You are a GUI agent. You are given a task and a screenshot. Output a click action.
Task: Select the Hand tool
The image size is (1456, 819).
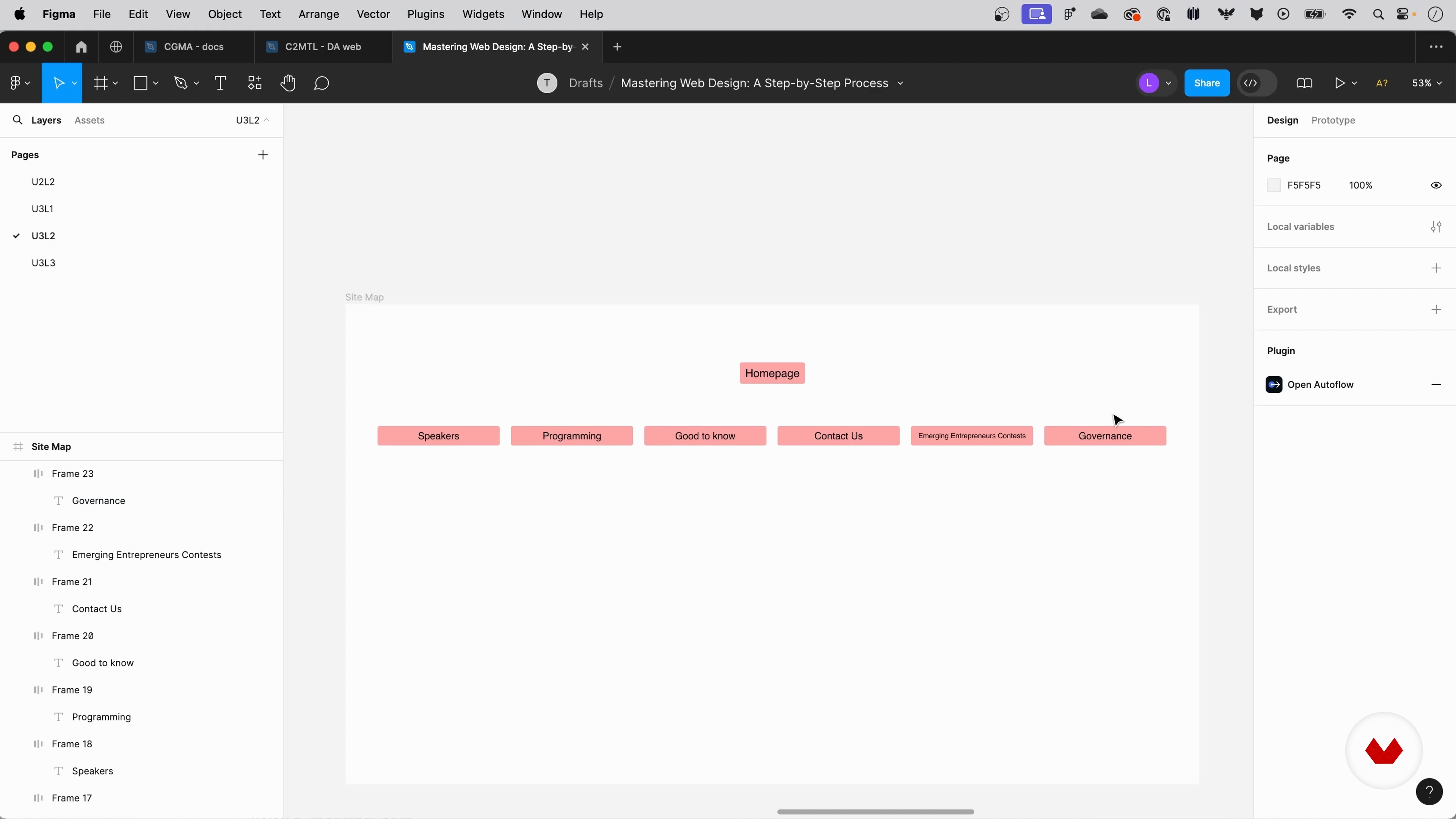[x=288, y=83]
